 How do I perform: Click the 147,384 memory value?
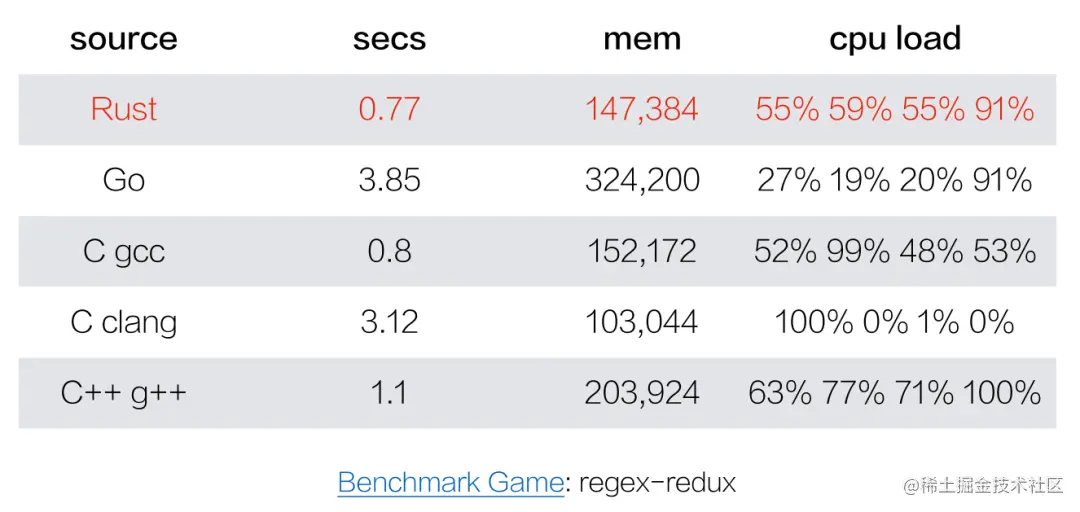[642, 110]
